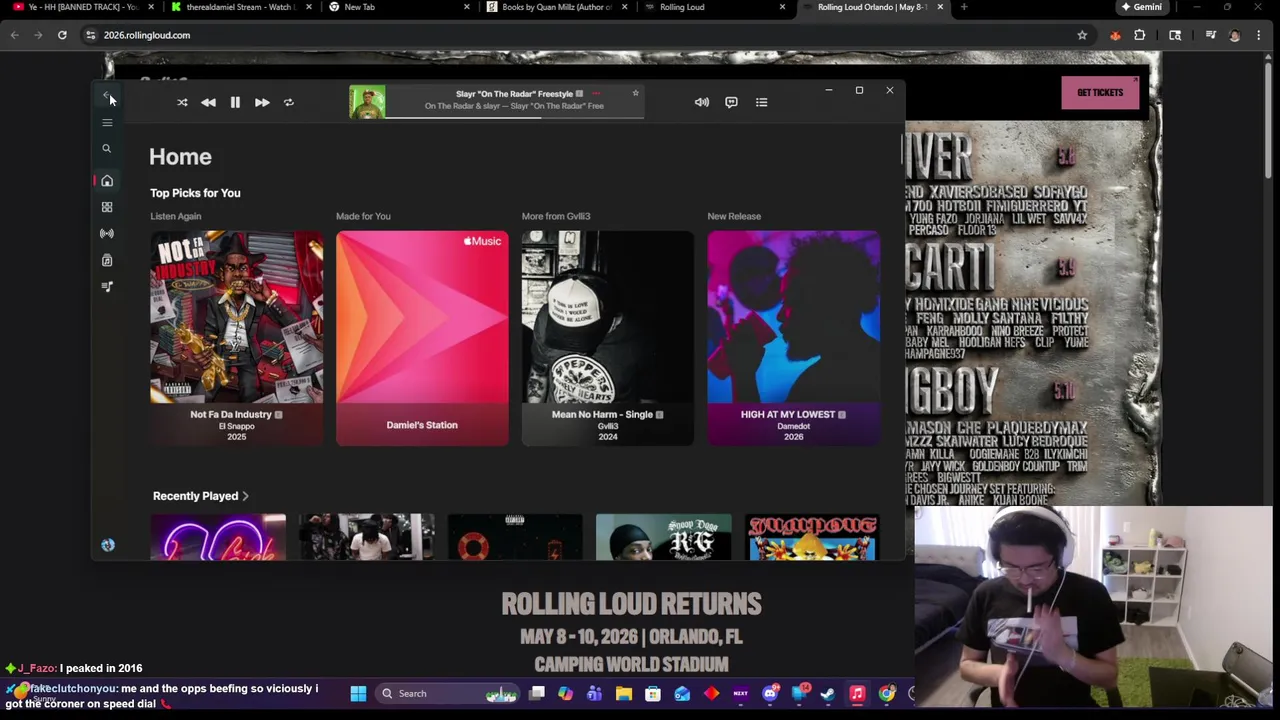Open Microsoft Teams from the taskbar

point(595,693)
